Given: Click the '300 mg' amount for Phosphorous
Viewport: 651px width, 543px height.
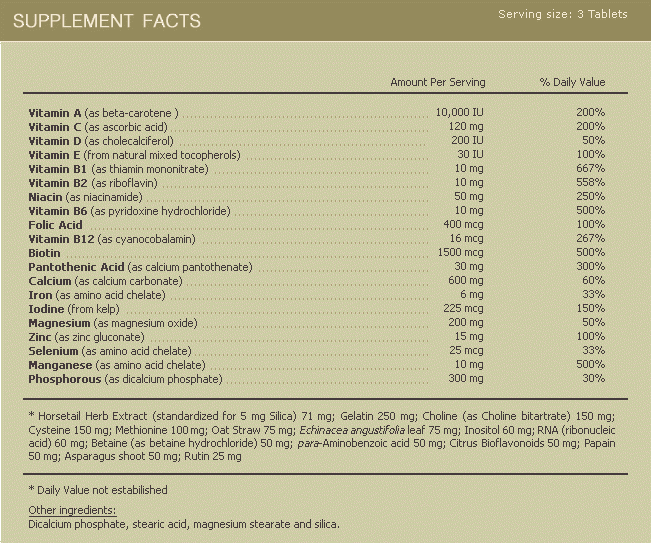Looking at the screenshot, I should tap(466, 379).
